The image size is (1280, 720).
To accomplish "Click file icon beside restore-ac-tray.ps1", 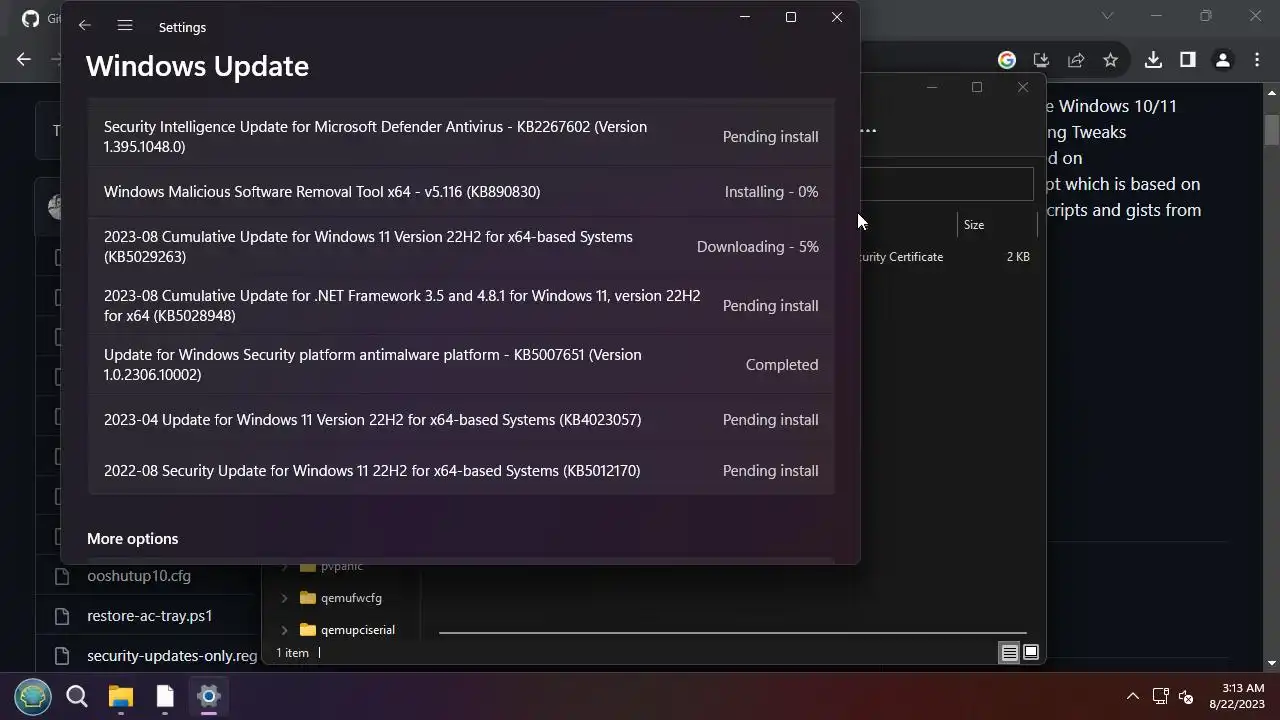I will tap(62, 616).
